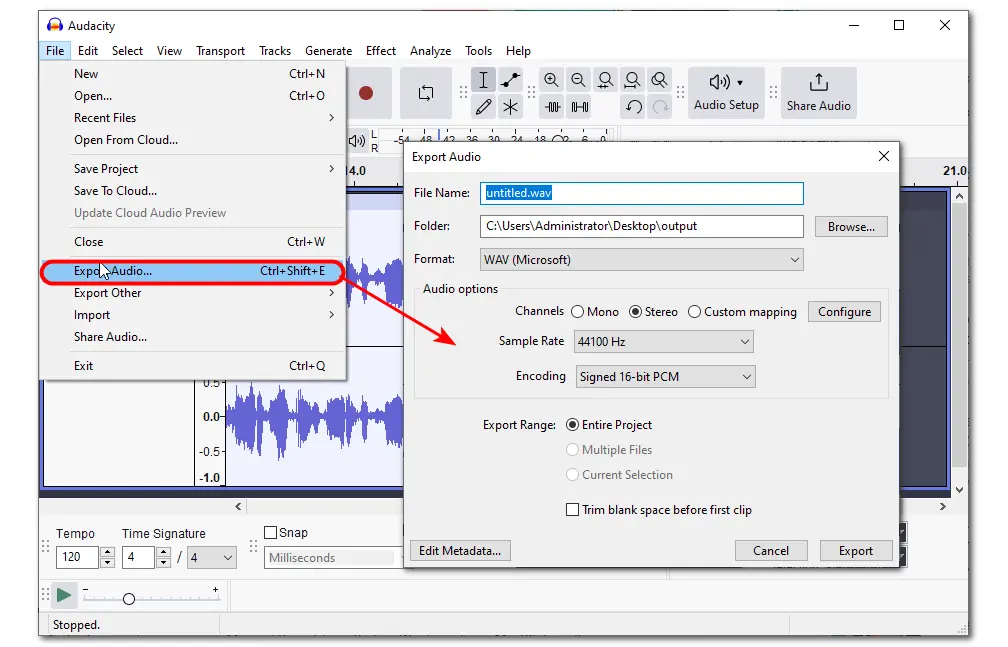Open the Format dropdown showing WAV (Microsoft)
The width and height of the screenshot is (1008, 647).
click(x=641, y=260)
